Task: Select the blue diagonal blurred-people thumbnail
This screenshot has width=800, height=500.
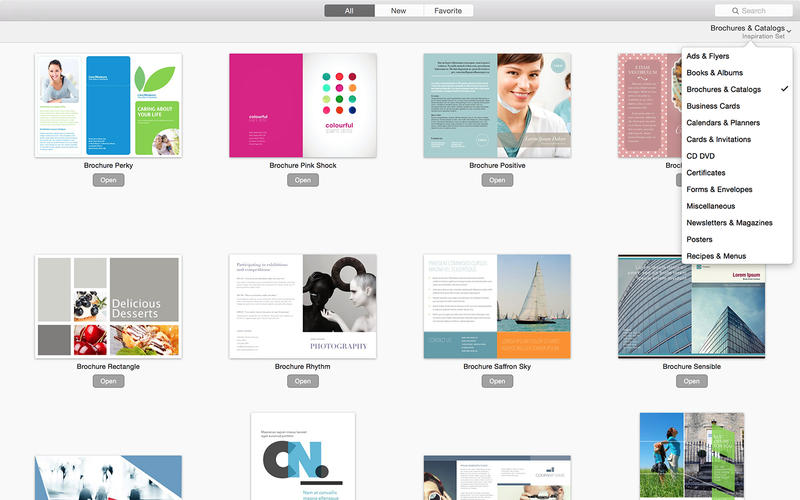Action: point(108,478)
